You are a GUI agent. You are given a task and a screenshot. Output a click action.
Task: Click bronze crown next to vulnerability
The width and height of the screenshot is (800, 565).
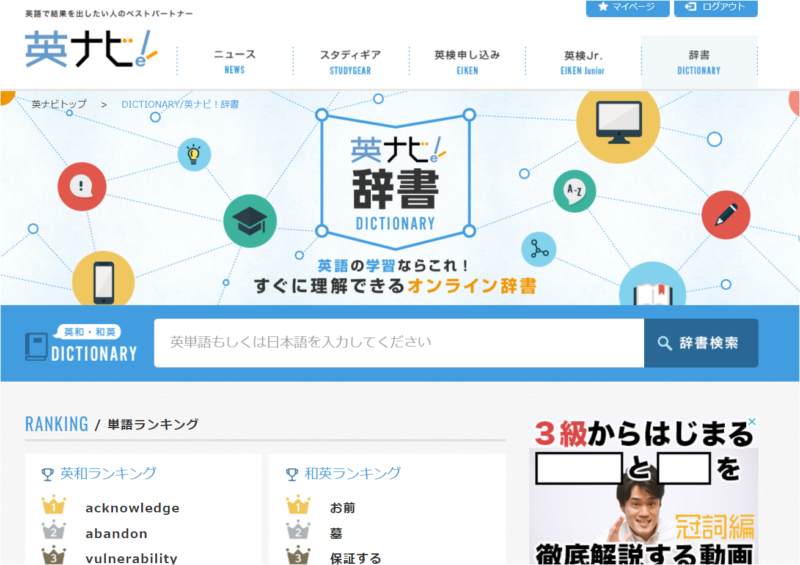point(54,555)
